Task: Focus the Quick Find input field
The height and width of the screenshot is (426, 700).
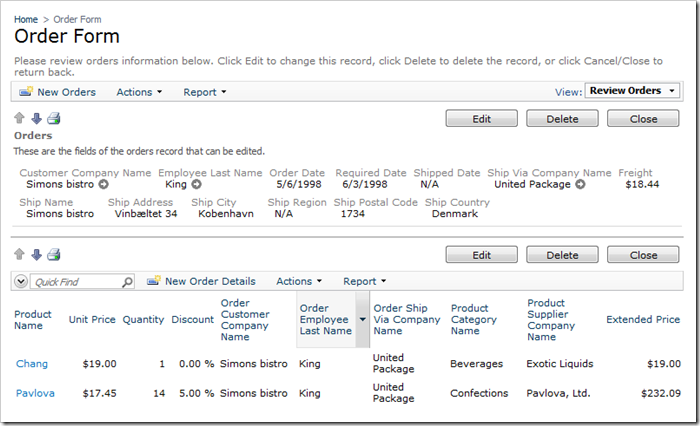Action: [x=76, y=282]
